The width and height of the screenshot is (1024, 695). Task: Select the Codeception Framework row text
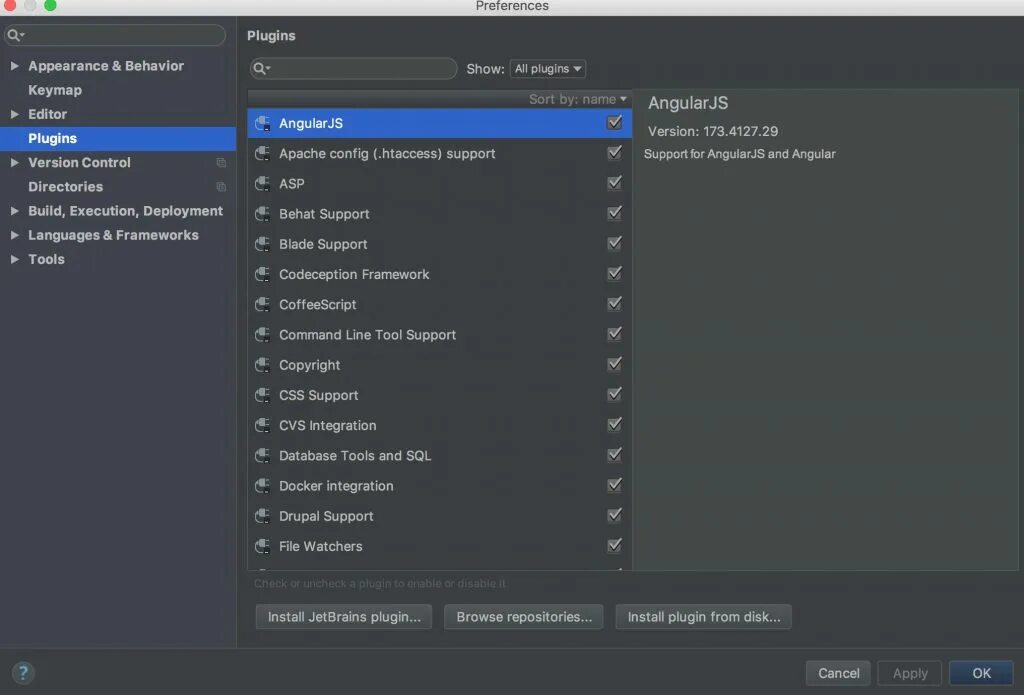point(354,274)
